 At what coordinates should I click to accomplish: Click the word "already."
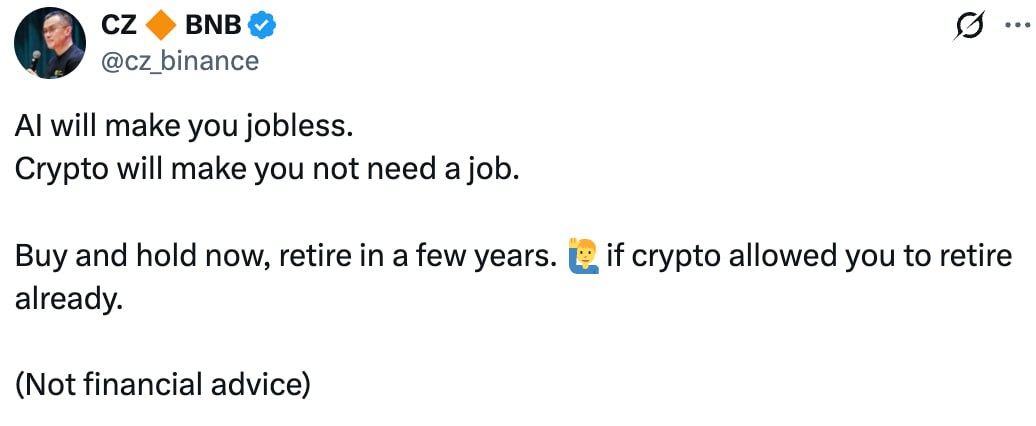(68, 297)
